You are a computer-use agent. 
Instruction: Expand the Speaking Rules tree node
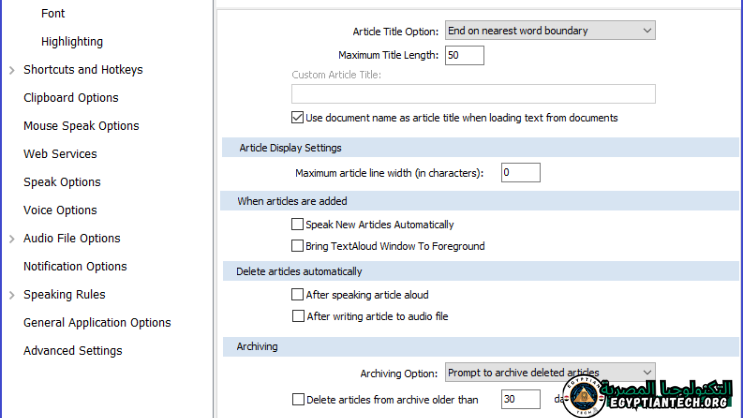(11, 295)
